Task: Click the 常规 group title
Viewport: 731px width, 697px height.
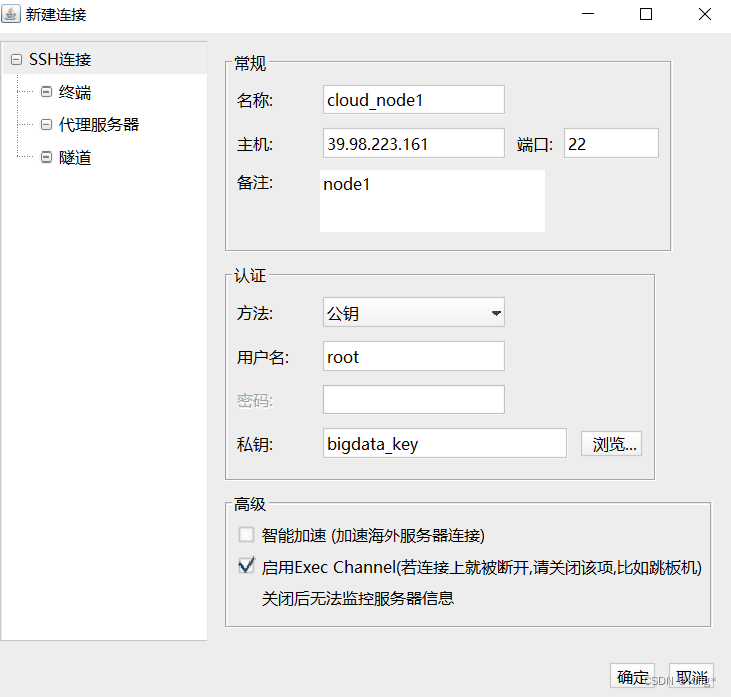Action: point(250,63)
